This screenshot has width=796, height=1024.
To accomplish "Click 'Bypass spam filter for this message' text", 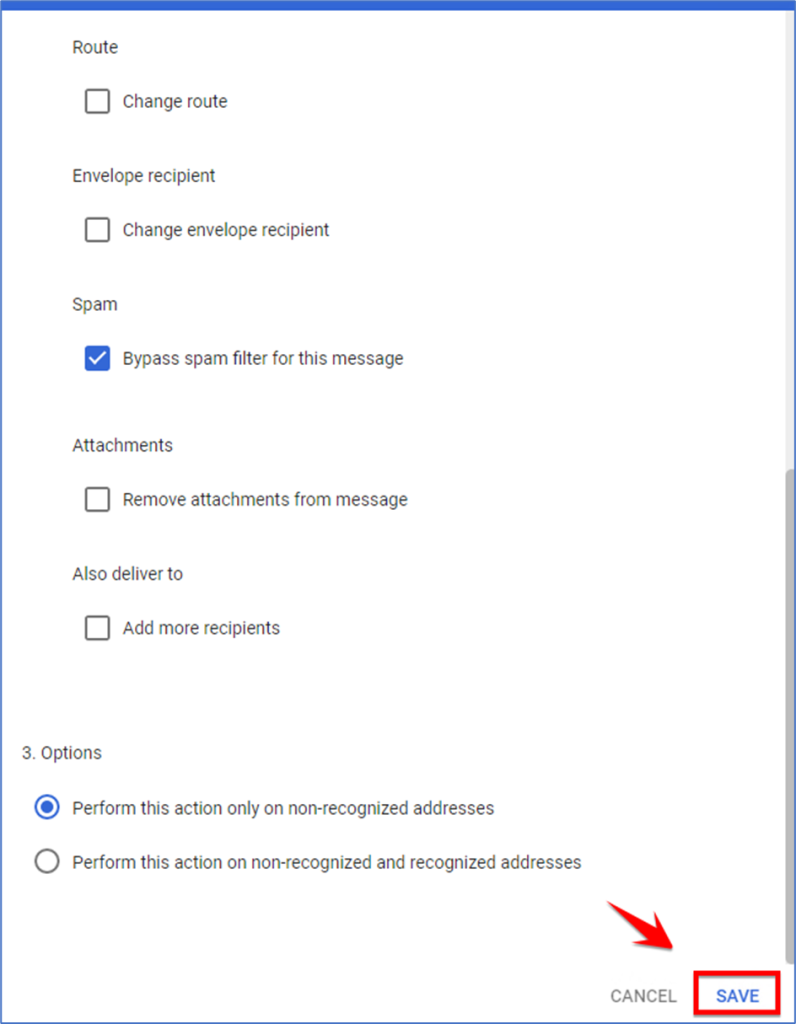I will (x=263, y=359).
